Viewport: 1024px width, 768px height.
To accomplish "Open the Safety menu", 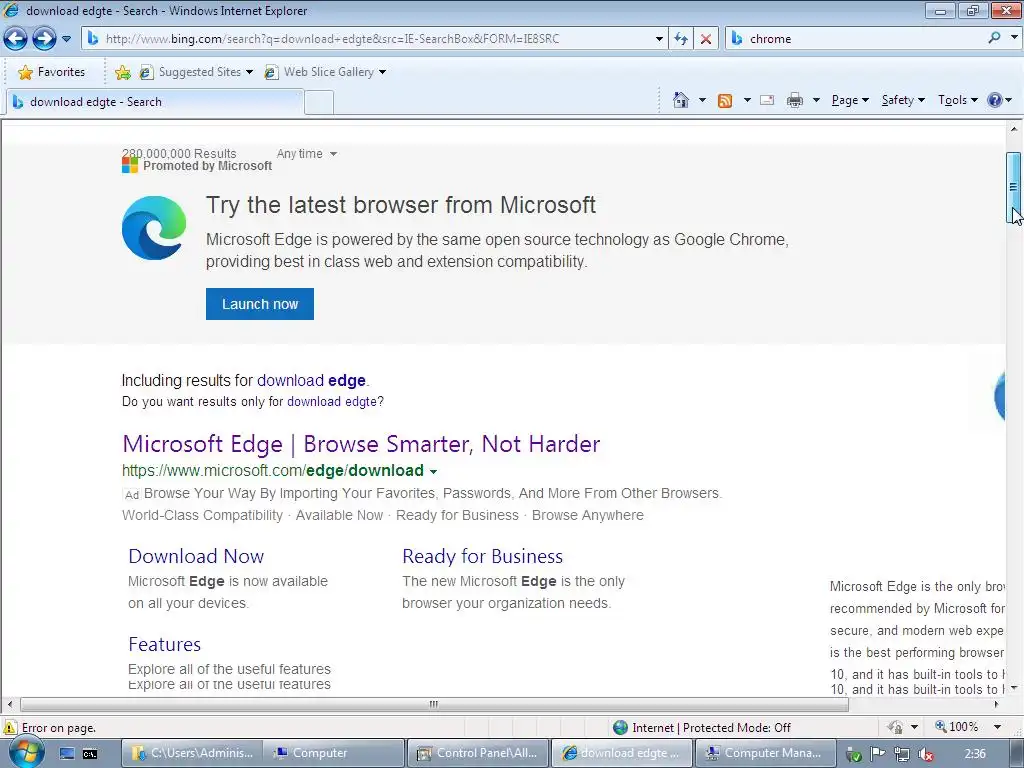I will point(903,100).
